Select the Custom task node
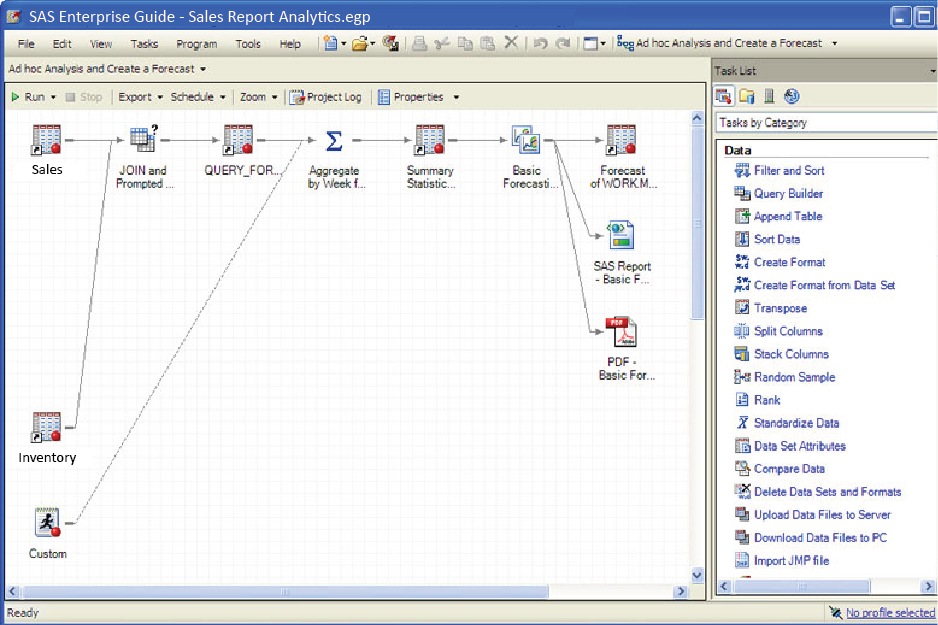938x625 pixels. [47, 522]
